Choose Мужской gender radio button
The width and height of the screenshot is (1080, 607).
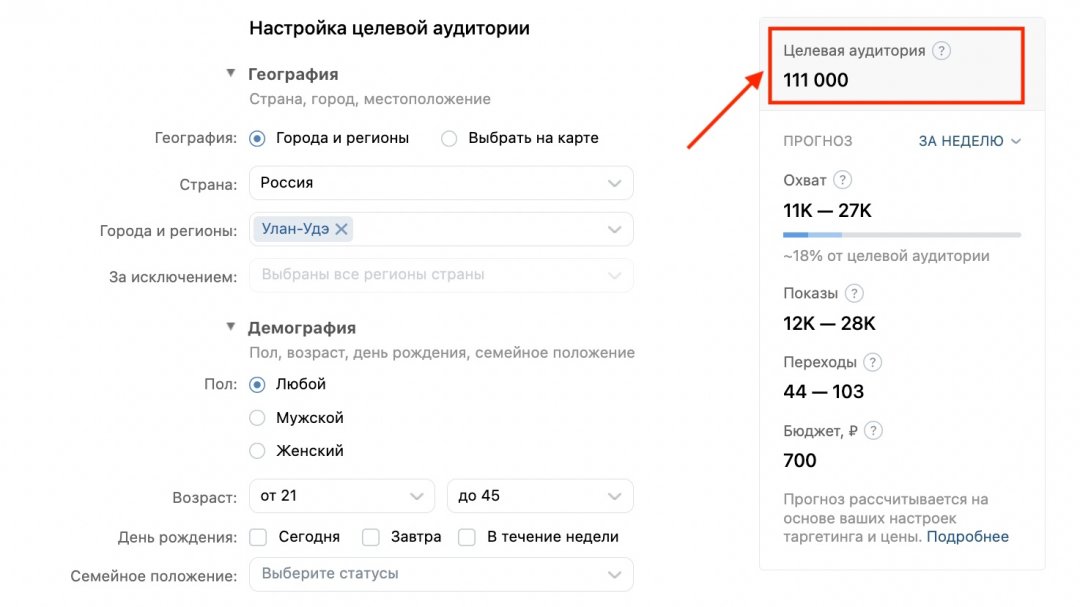tap(257, 418)
